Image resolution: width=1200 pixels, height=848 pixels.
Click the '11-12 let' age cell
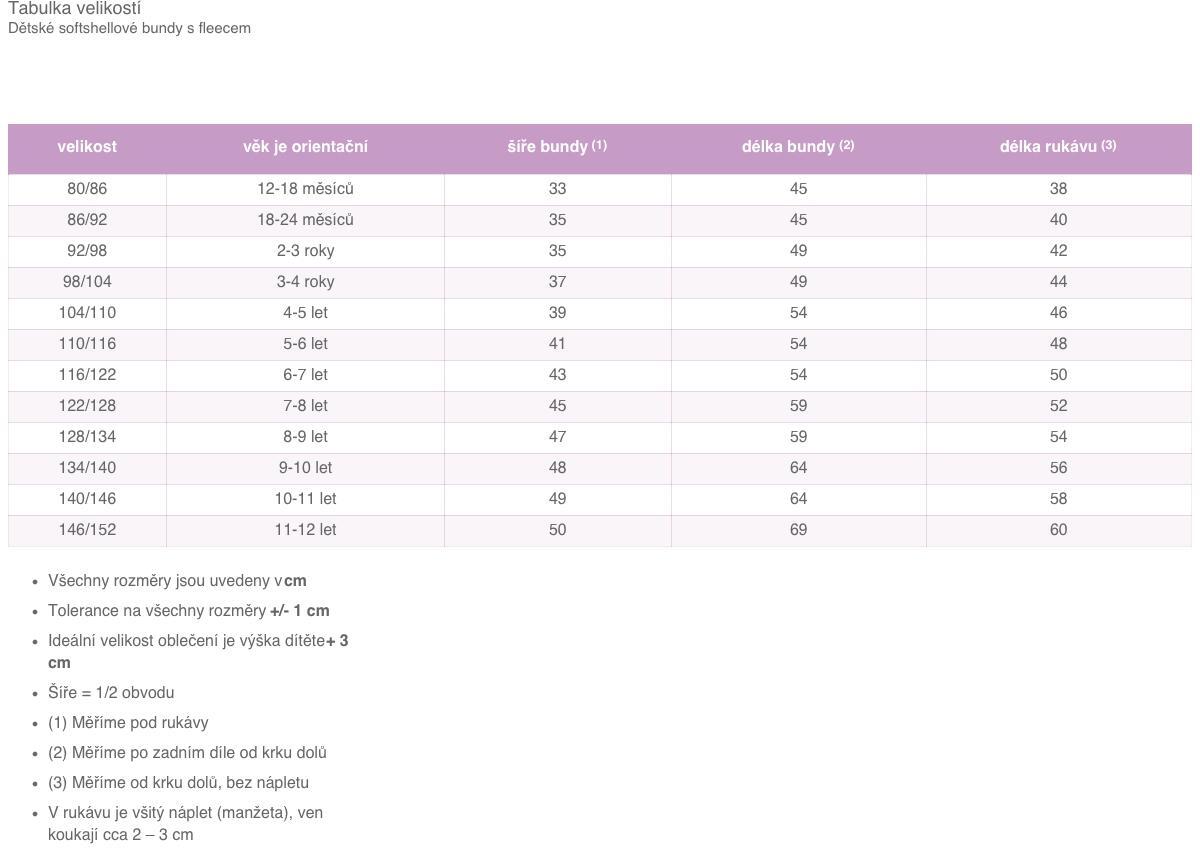pyautogui.click(x=305, y=530)
